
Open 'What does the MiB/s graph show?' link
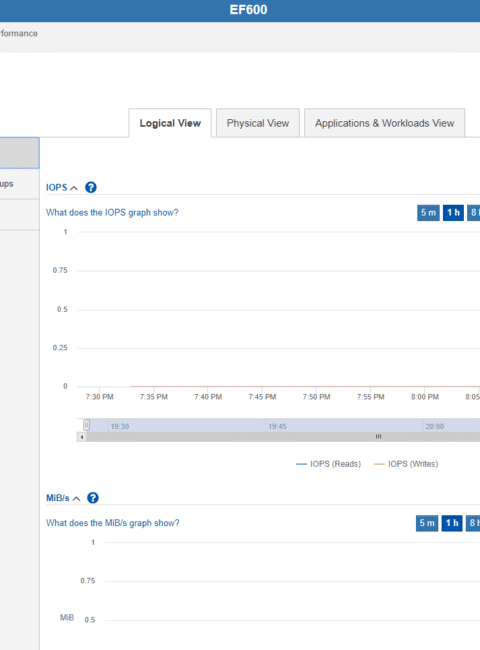pyautogui.click(x=112, y=523)
